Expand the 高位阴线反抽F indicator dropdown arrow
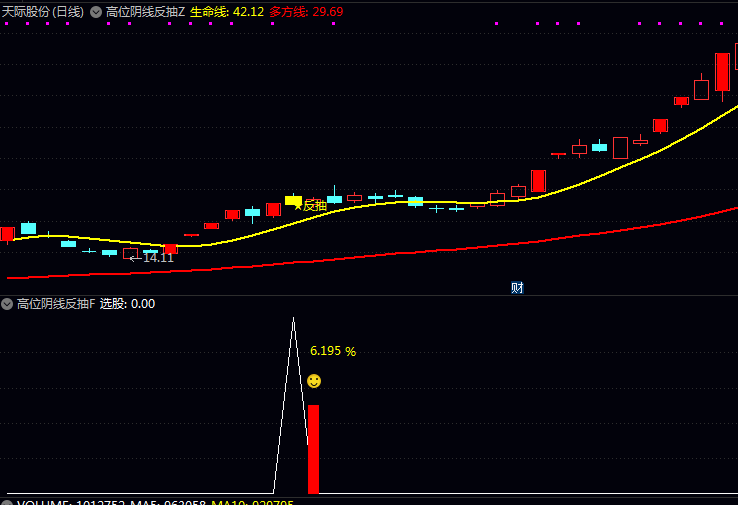The image size is (738, 505). point(7,304)
